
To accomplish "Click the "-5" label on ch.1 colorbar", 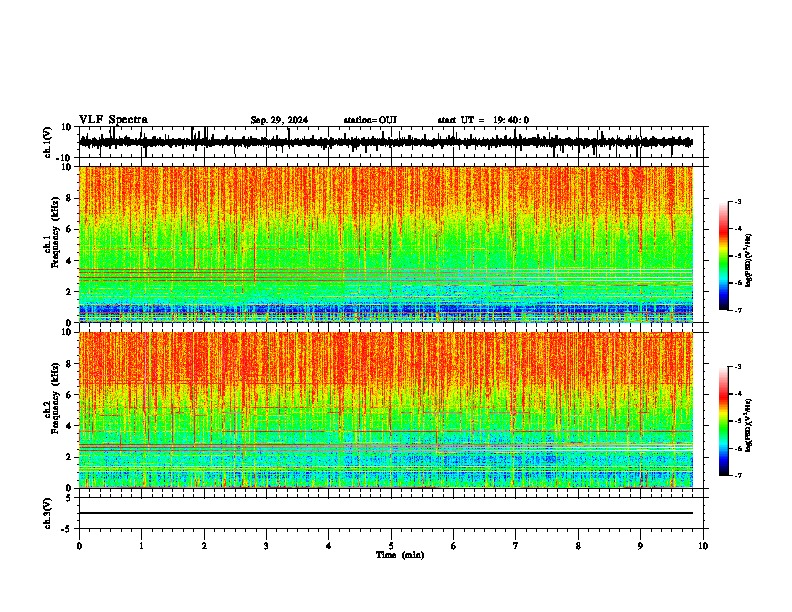I will tap(738, 256).
